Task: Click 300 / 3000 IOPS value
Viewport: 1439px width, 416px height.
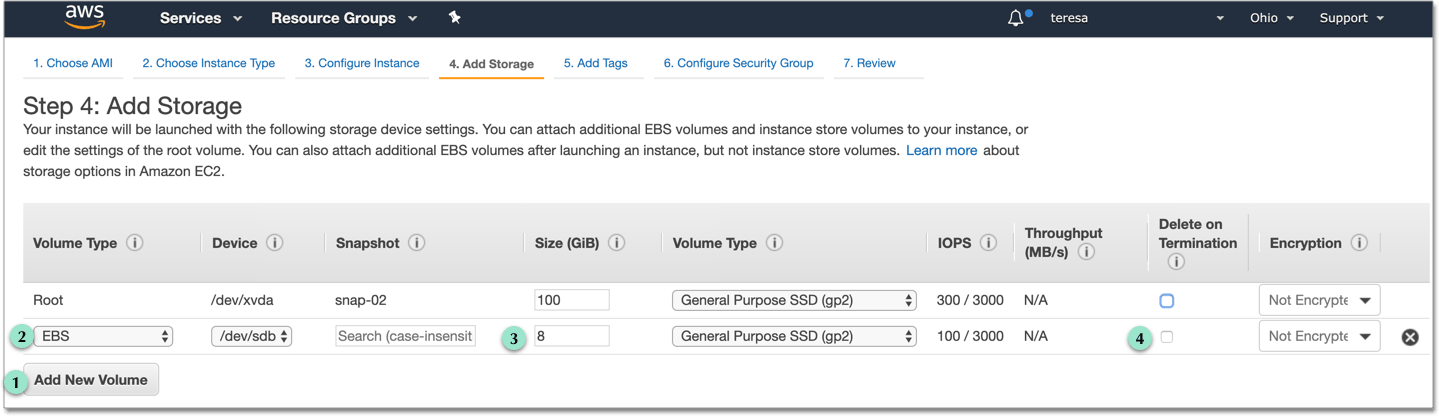Action: 970,300
